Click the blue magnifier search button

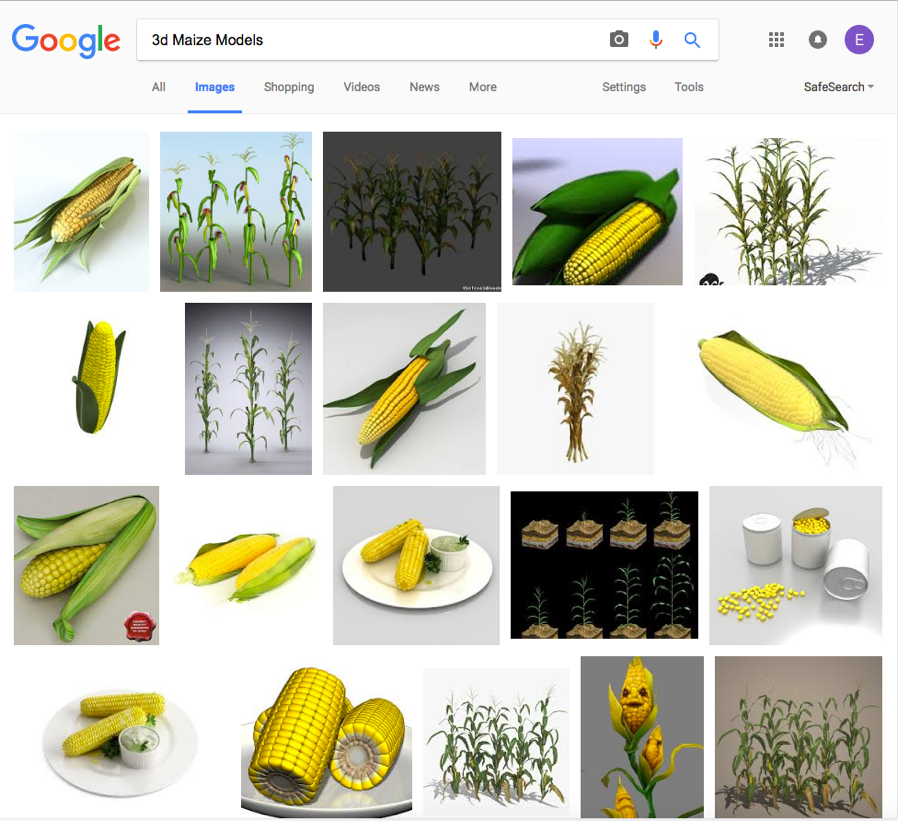click(x=692, y=40)
